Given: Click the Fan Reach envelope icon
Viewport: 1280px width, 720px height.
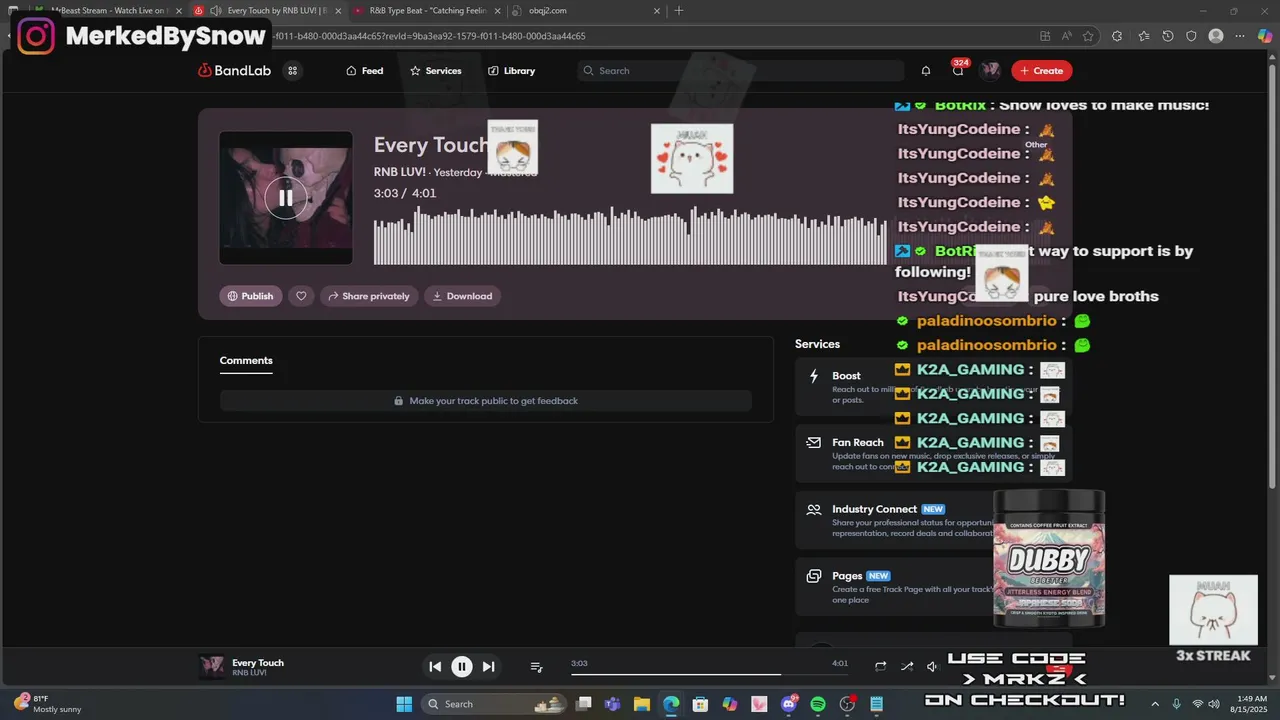Looking at the screenshot, I should point(814,442).
